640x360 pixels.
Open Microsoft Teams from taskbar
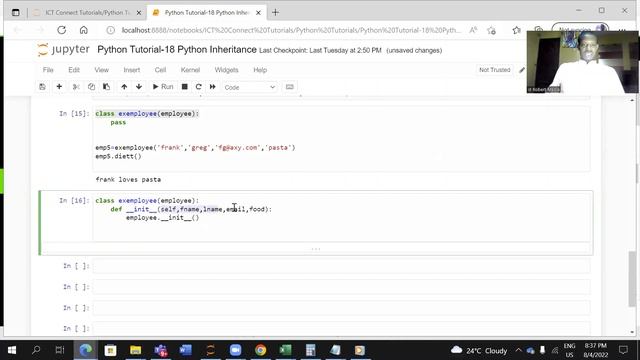[x=161, y=350]
